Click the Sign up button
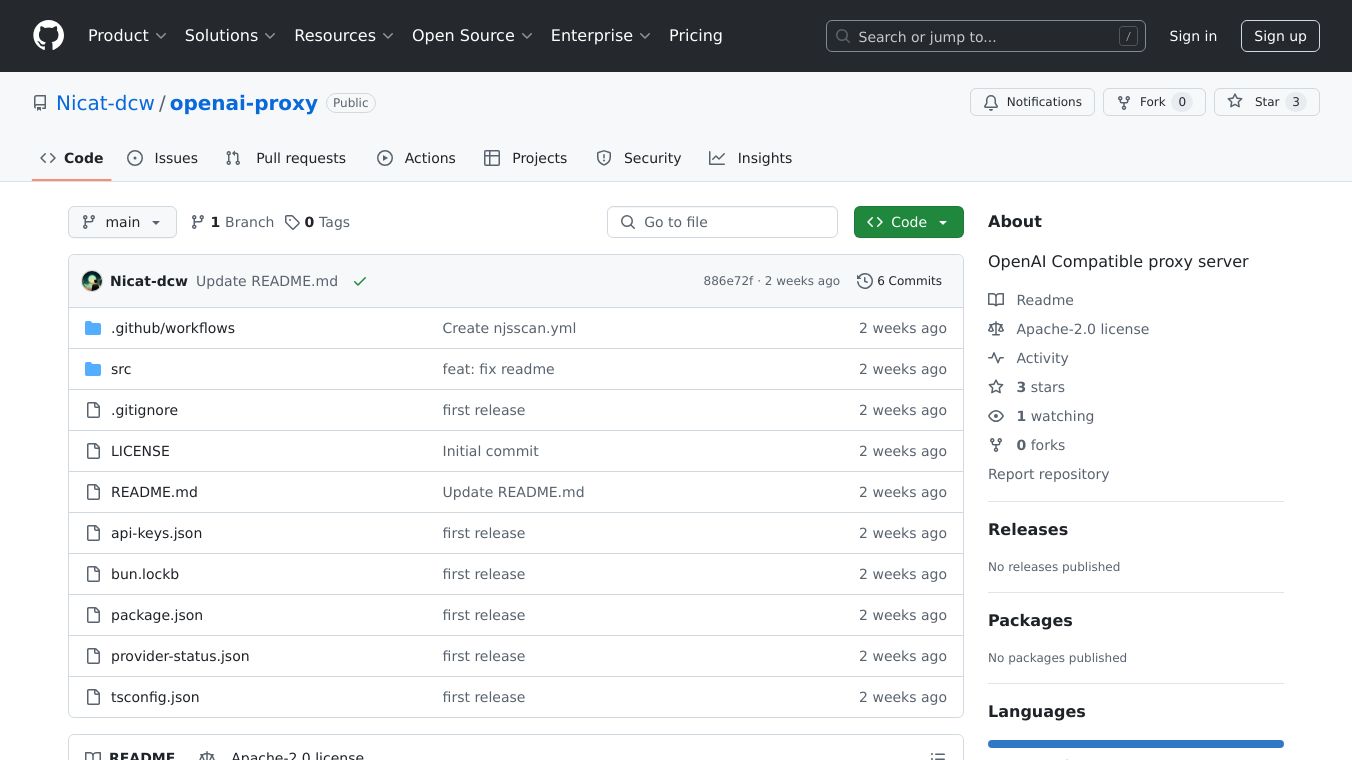The width and height of the screenshot is (1352, 760). (1280, 36)
